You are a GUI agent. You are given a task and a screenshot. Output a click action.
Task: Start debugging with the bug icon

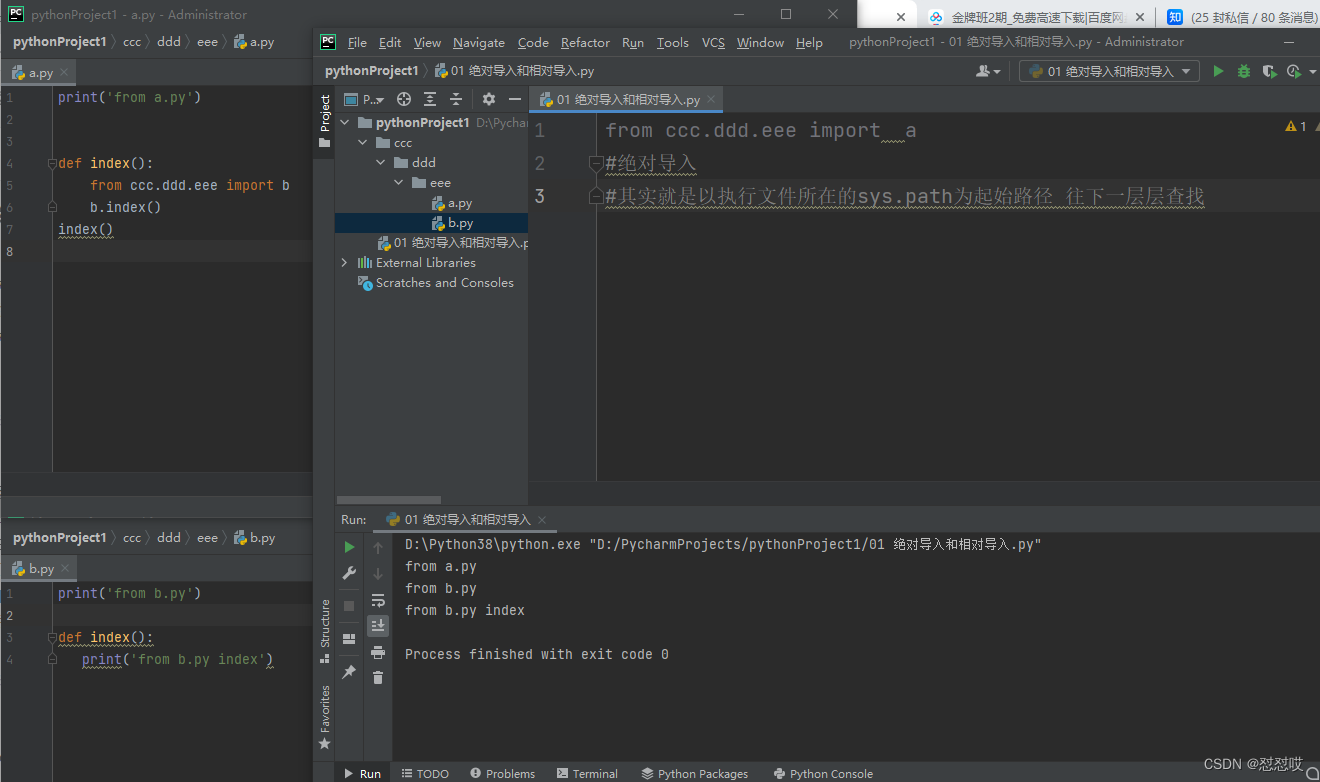[1244, 71]
